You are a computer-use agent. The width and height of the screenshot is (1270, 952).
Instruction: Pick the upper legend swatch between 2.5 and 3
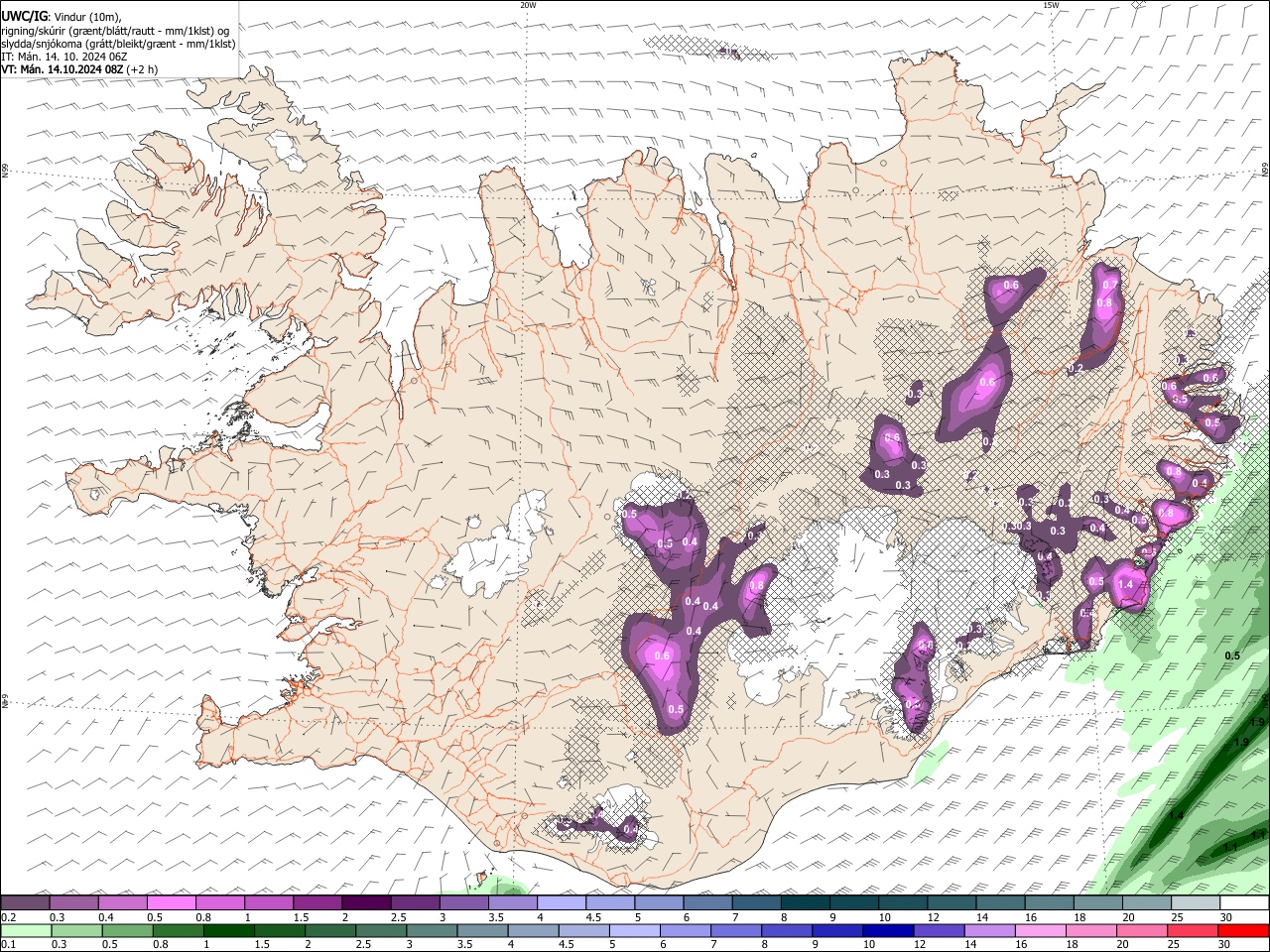click(x=415, y=903)
